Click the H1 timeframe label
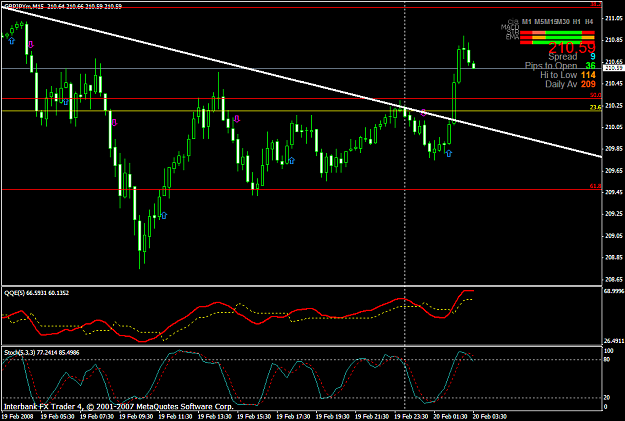625x421 pixels. (x=576, y=22)
